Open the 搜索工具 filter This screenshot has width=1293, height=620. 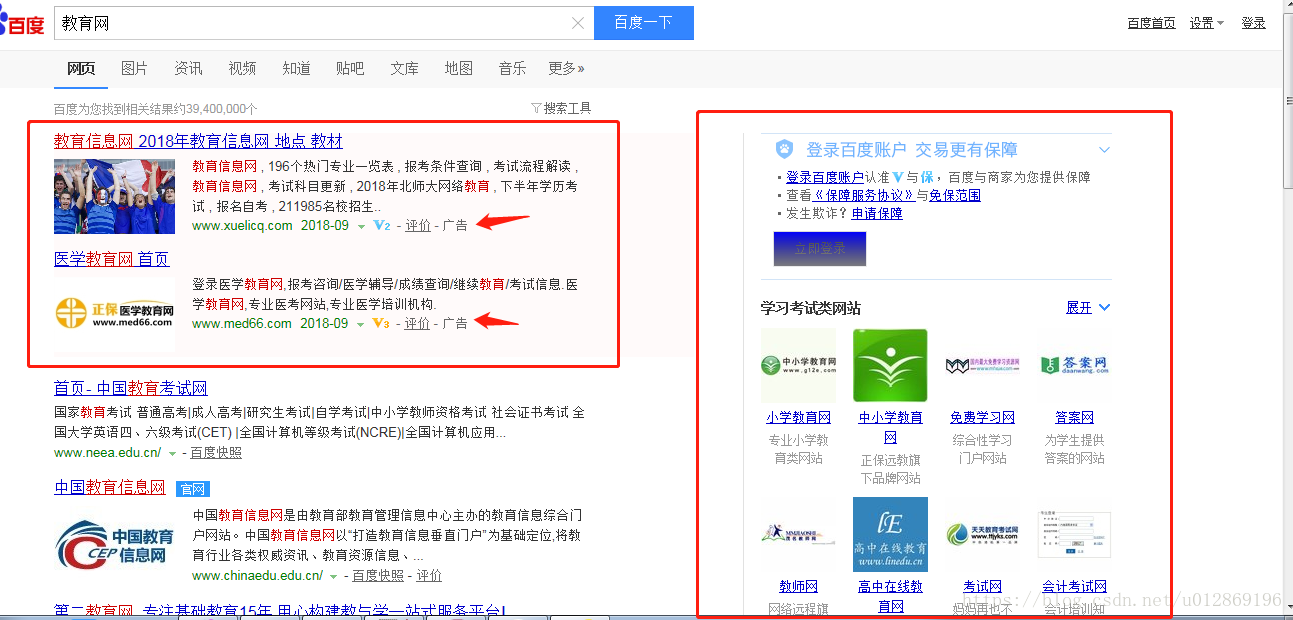pyautogui.click(x=561, y=108)
